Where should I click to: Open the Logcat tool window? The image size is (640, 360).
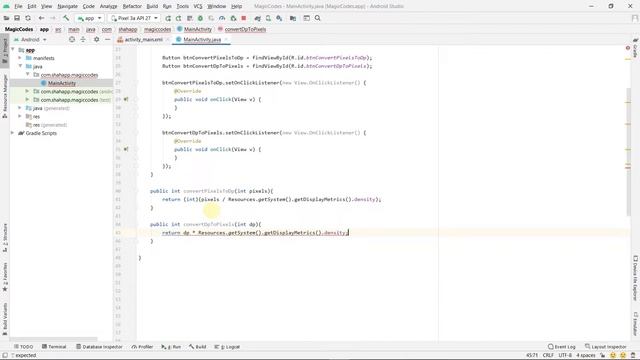pos(227,347)
